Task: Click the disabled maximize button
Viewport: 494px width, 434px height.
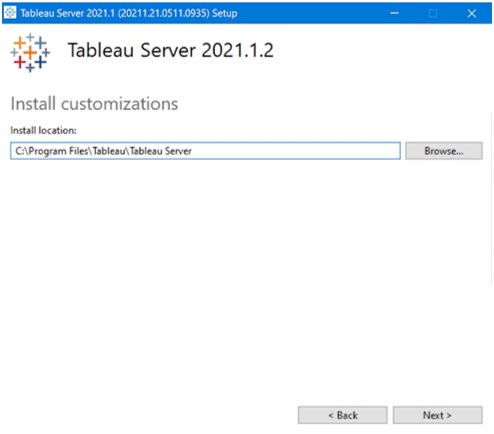Action: pyautogui.click(x=433, y=13)
